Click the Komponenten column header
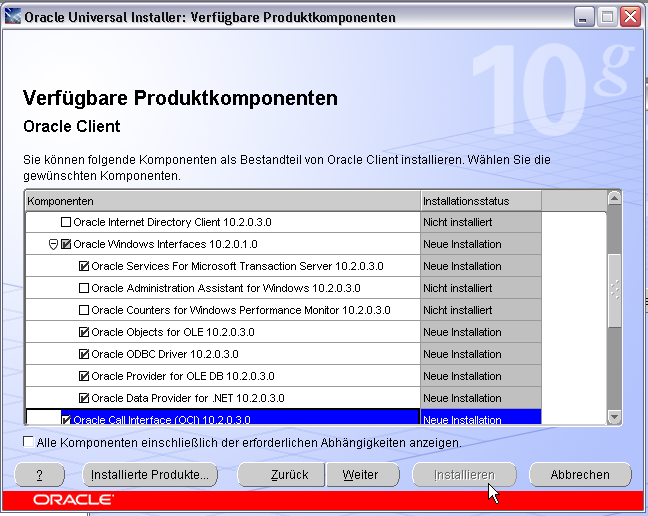This screenshot has height=516, width=648. [x=223, y=201]
